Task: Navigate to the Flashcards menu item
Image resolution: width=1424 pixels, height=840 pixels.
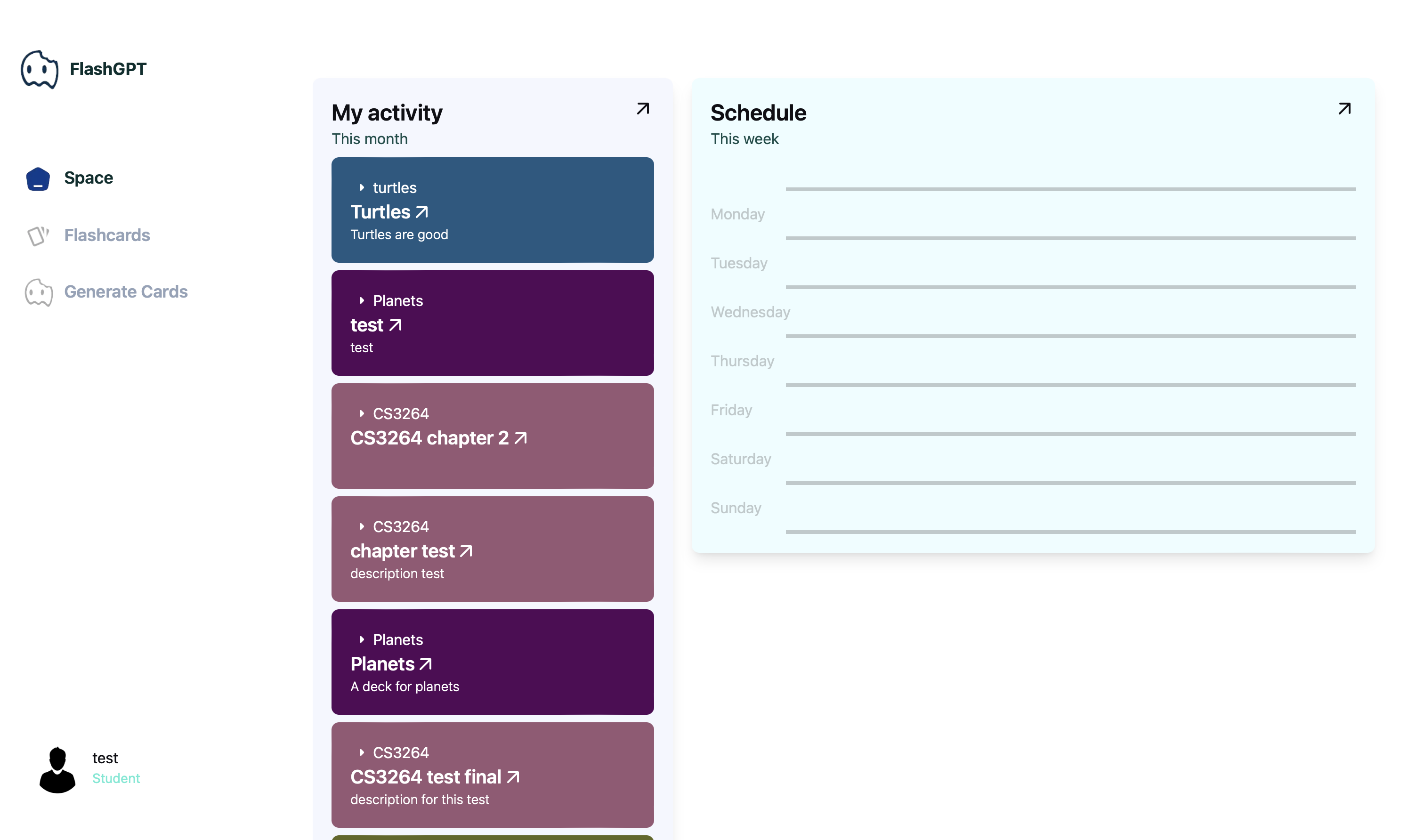Action: pos(107,235)
